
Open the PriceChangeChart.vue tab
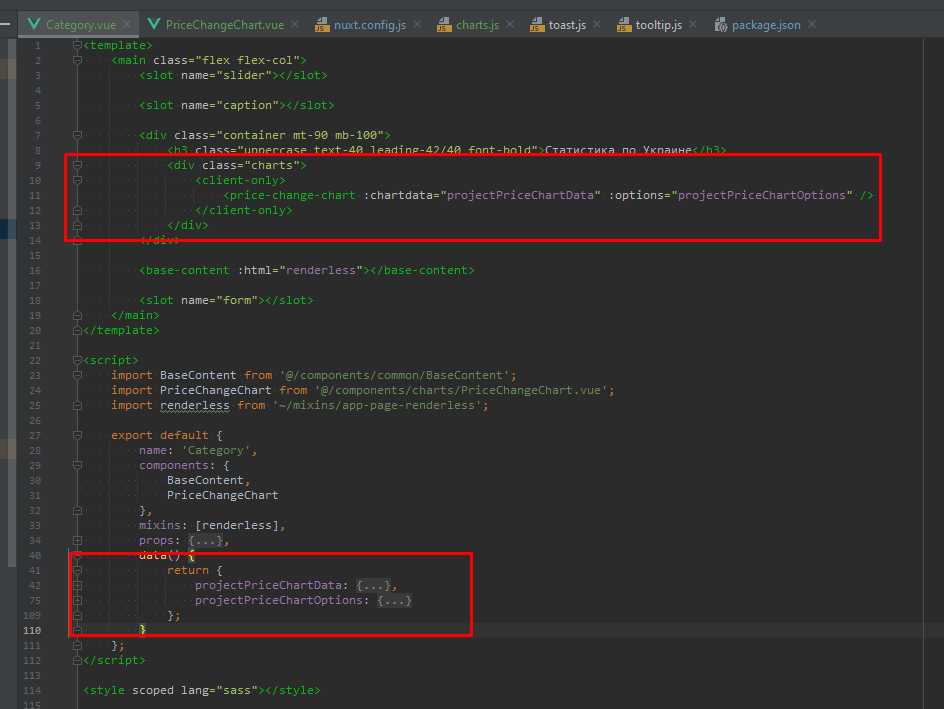tap(224, 25)
